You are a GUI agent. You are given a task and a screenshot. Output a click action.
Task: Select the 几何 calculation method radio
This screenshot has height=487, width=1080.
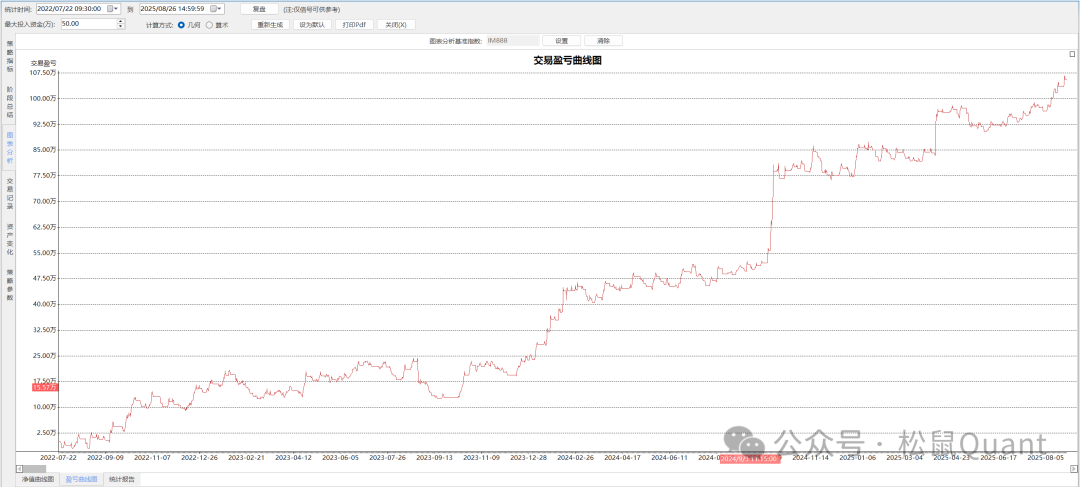coord(181,24)
